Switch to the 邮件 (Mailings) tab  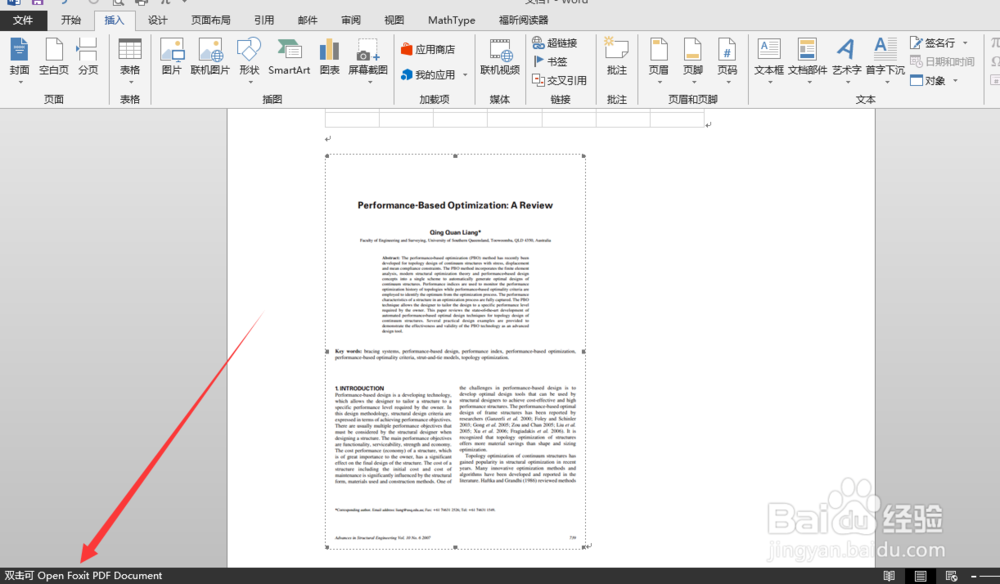[x=307, y=20]
